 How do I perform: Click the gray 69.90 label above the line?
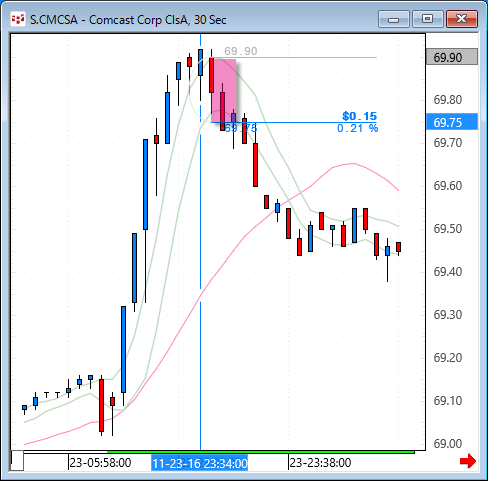tap(241, 51)
